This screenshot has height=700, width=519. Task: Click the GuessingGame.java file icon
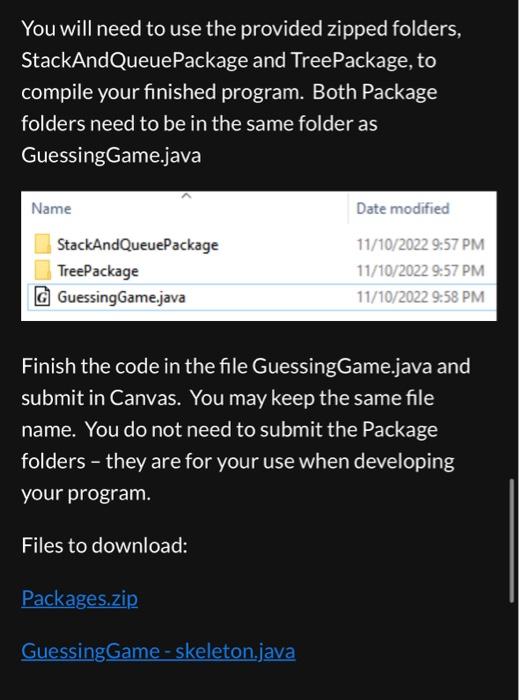(42, 297)
